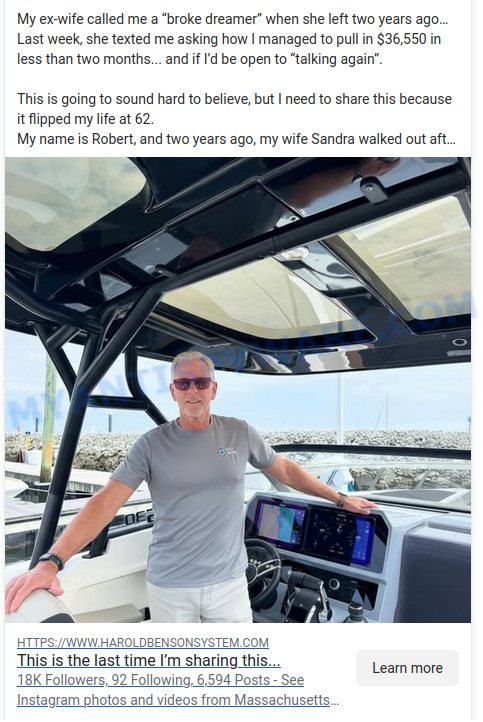This screenshot has height=722, width=483.
Task: Open the HAROLDBENSONSYSTEM.COM URL link
Action: [143, 642]
